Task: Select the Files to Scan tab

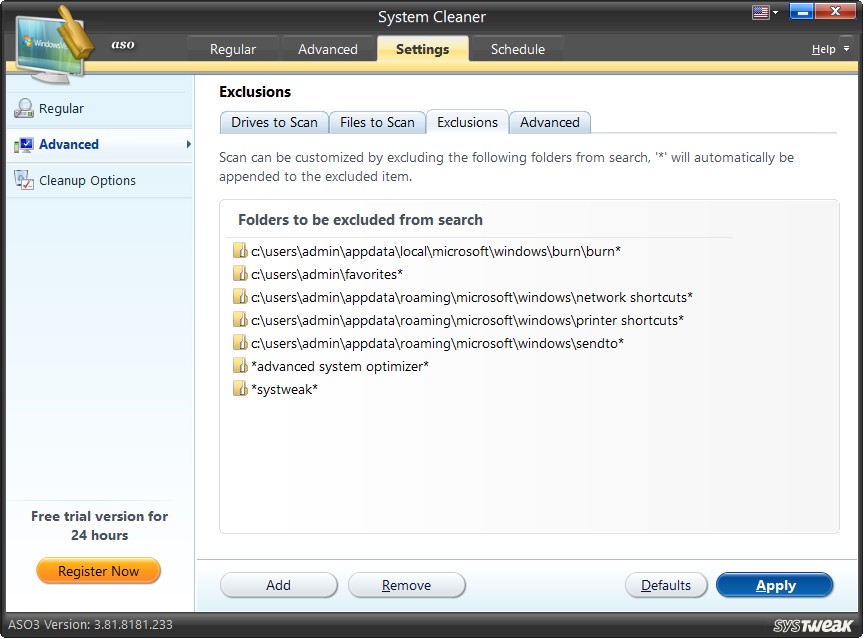Action: pos(377,122)
